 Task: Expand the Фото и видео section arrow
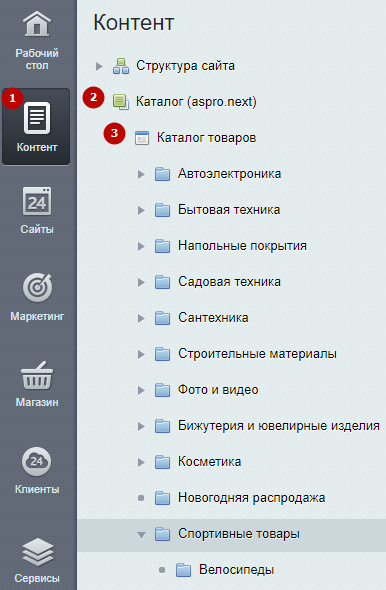(x=141, y=390)
